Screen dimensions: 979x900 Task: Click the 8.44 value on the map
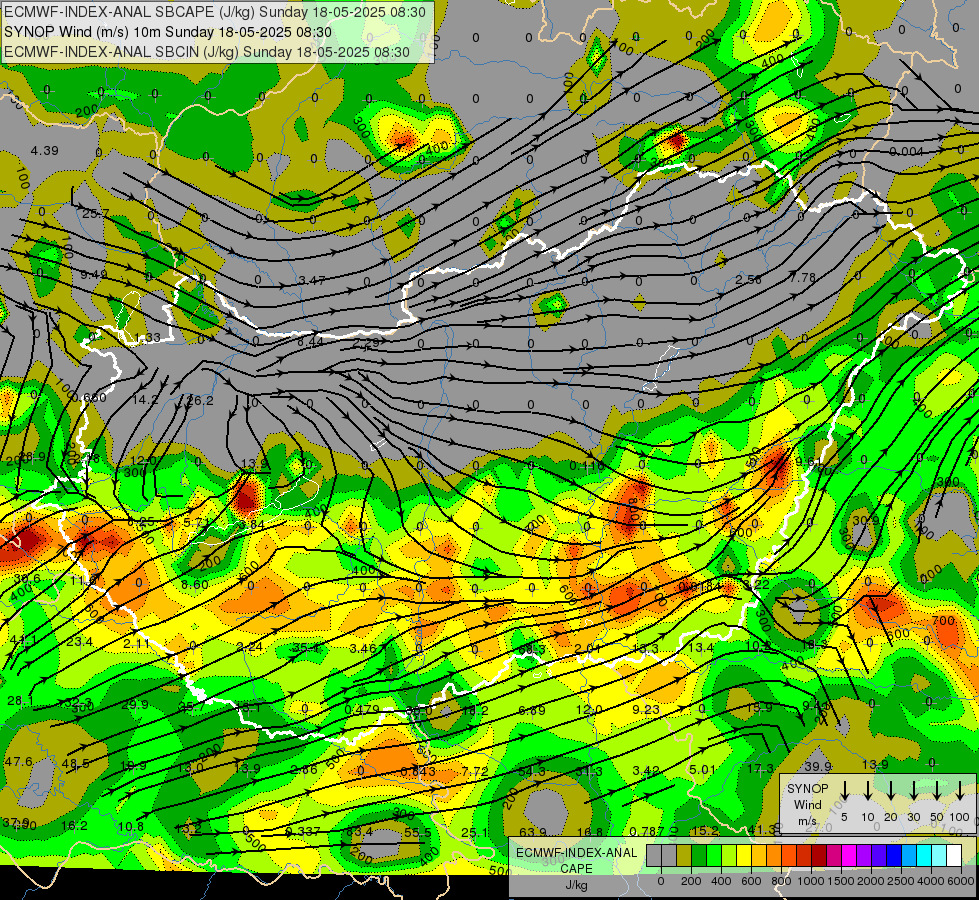click(310, 342)
